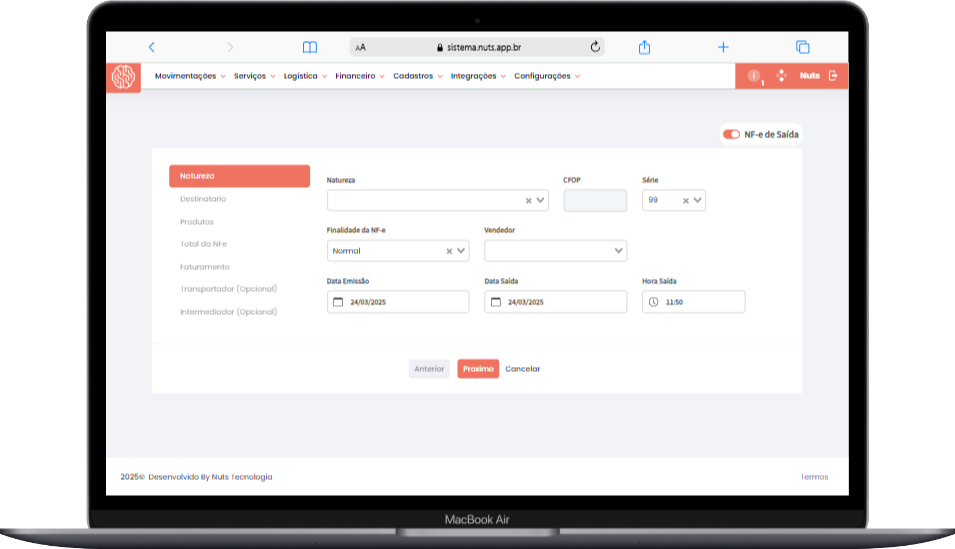Open the Financeiro menu
The width and height of the screenshot is (955, 549).
pyautogui.click(x=359, y=76)
